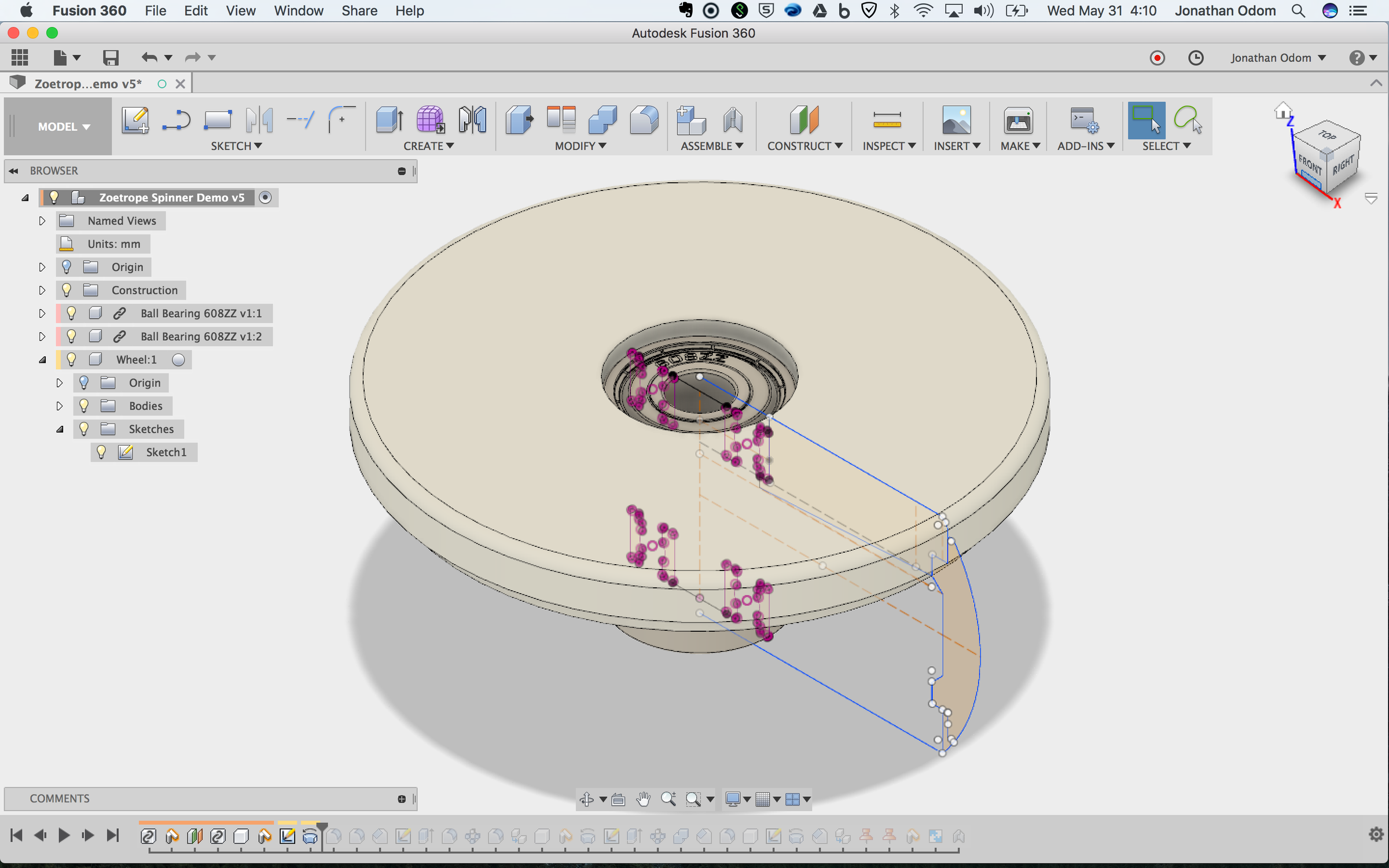
Task: Expand the Named Views tree node
Action: (x=42, y=220)
